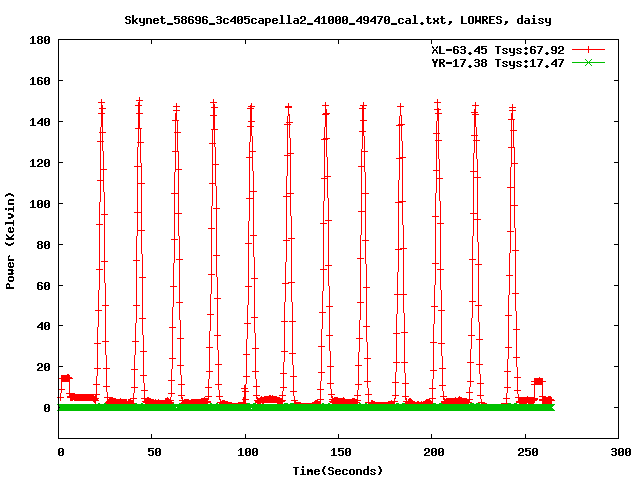Click the 20 y-axis tick label

click(43, 367)
